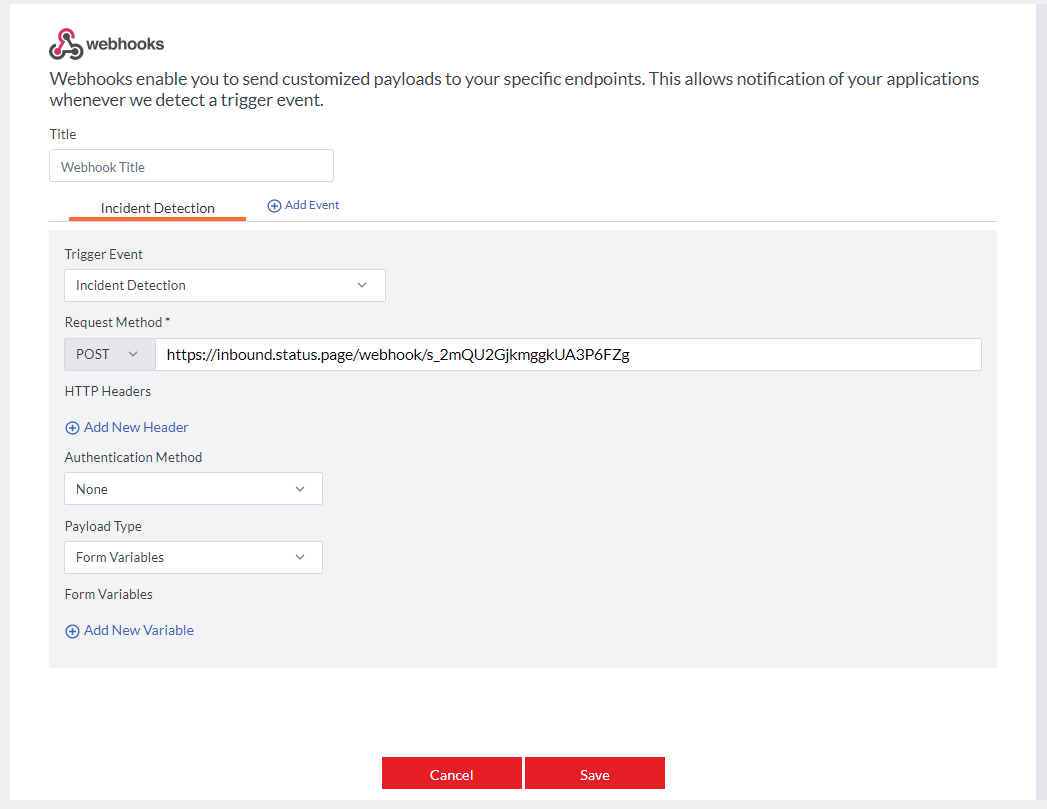Click the chevron arrow next to POST
The width and height of the screenshot is (1047, 809).
[x=133, y=354]
